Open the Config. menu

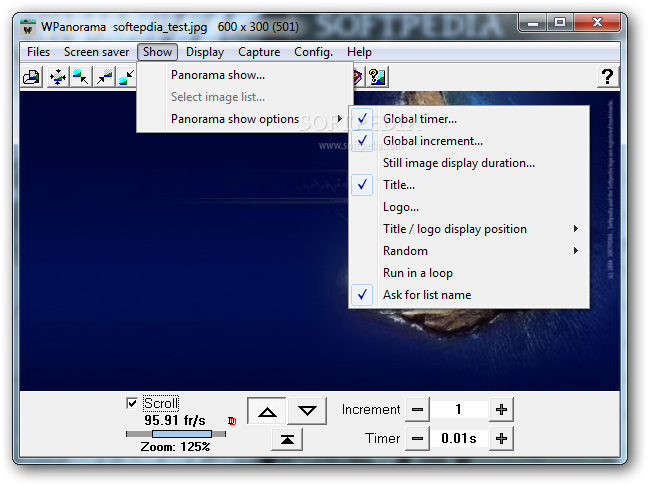(313, 52)
